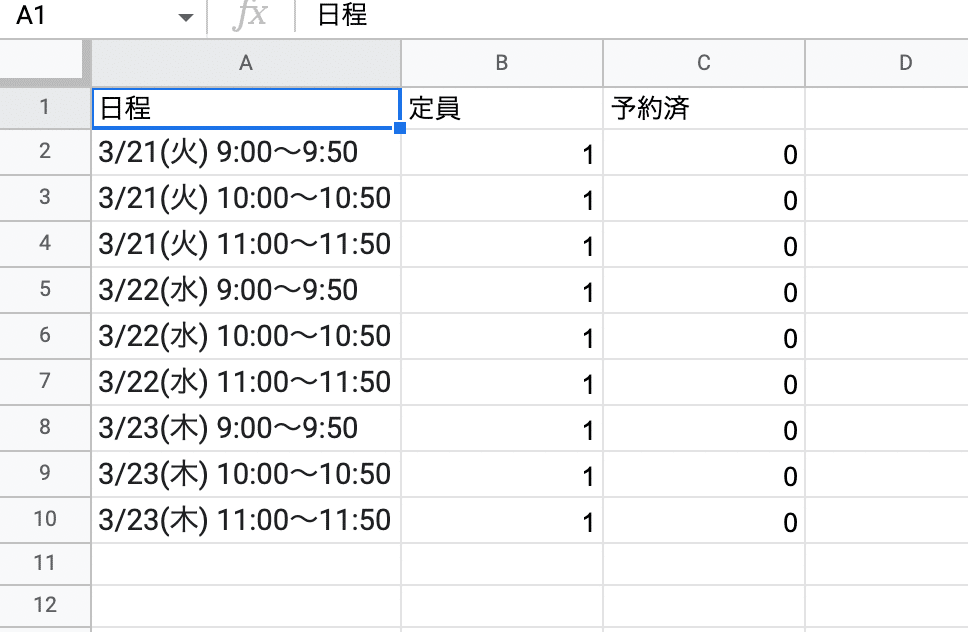Select row 10 header

pyautogui.click(x=45, y=520)
